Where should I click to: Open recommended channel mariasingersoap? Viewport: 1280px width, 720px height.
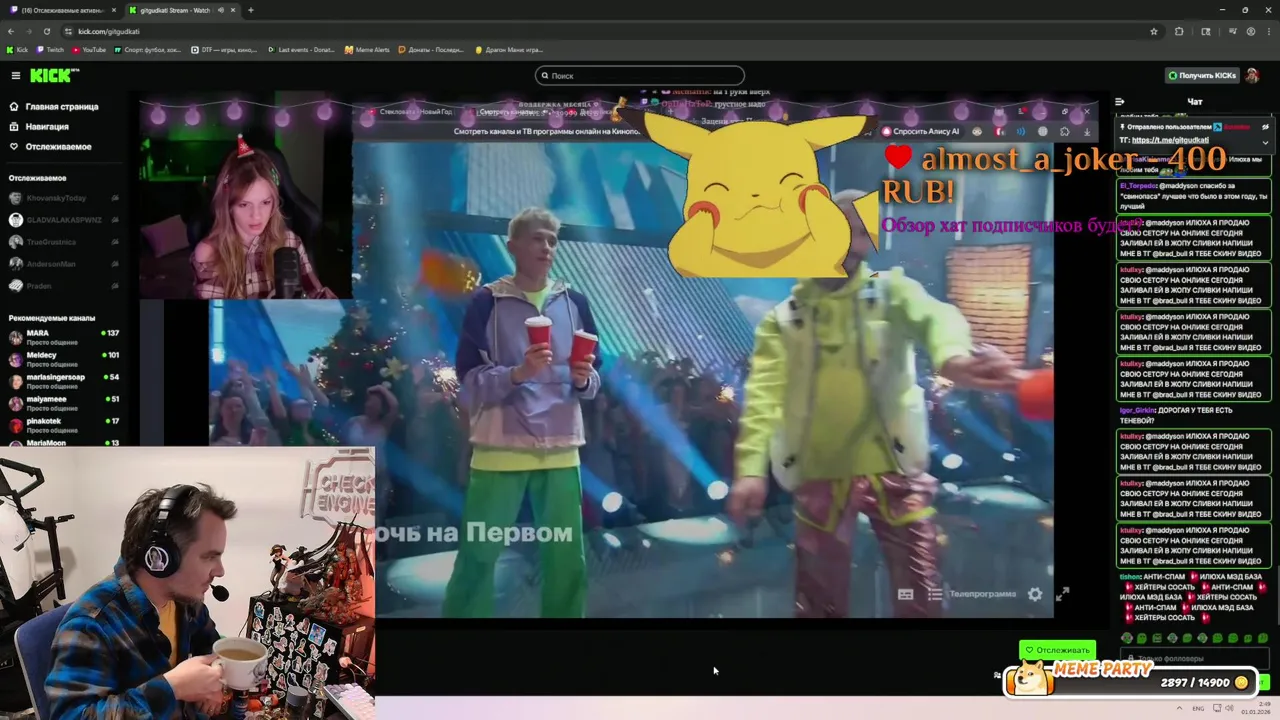[x=64, y=381]
